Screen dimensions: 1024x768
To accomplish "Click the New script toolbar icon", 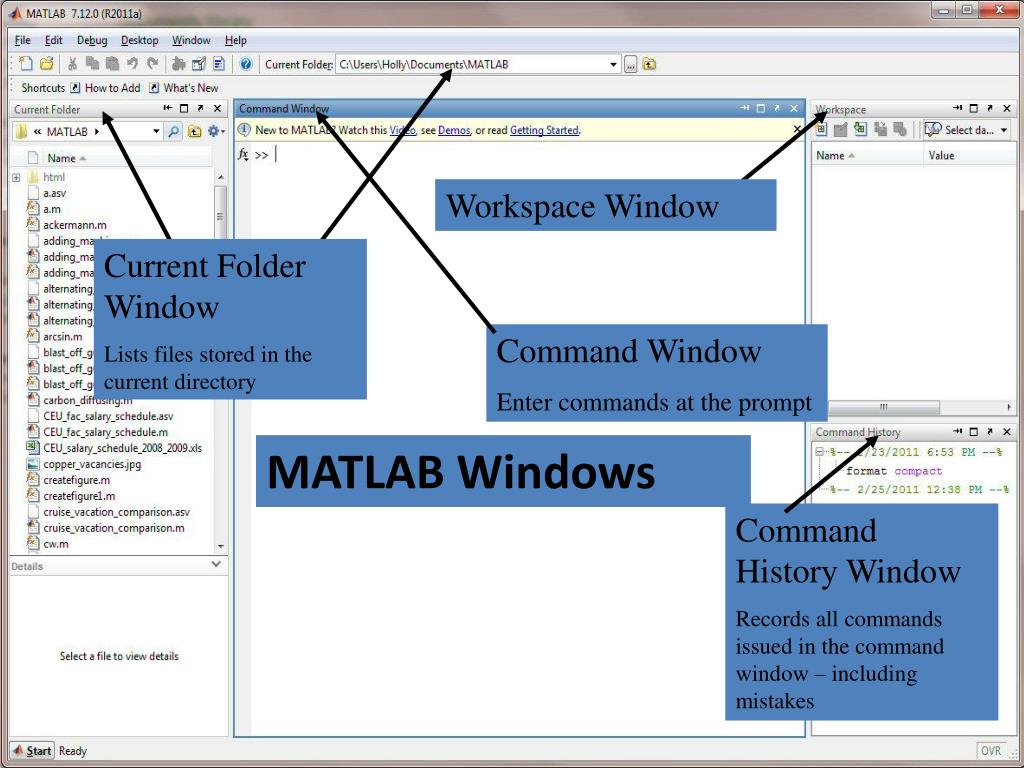I will [25, 63].
